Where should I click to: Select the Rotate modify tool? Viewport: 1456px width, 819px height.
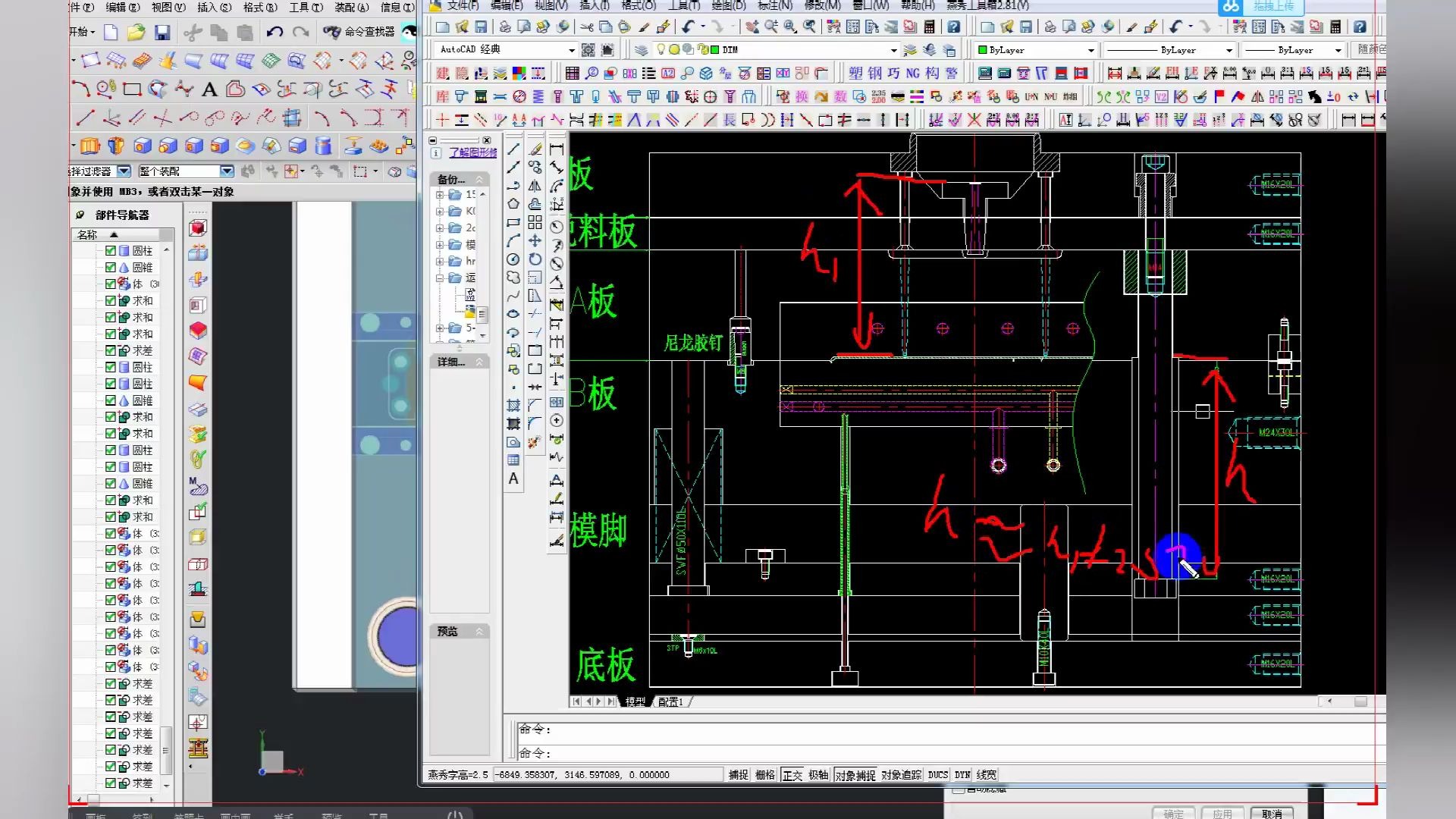coord(535,259)
